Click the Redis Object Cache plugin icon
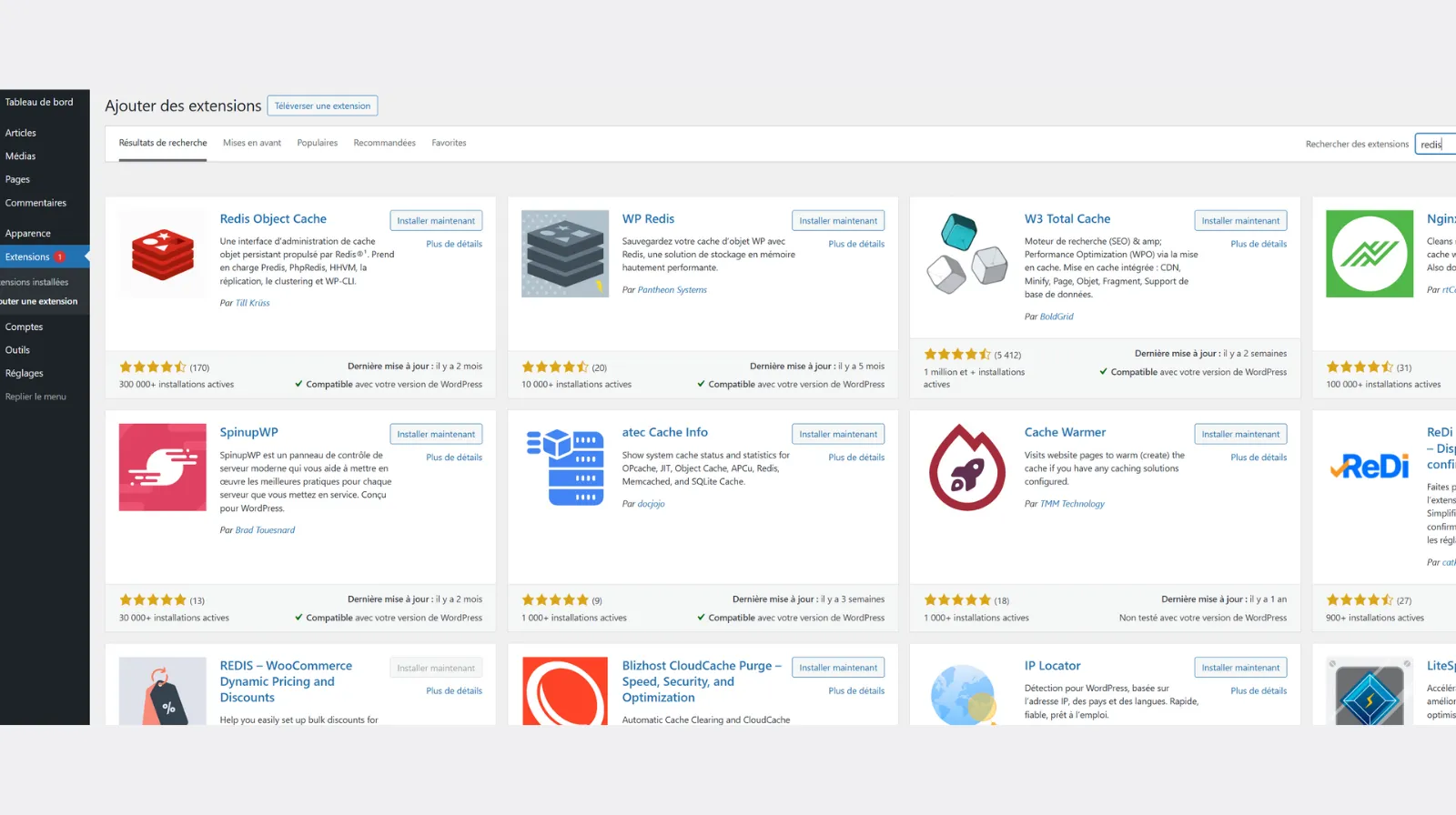Screen dimensions: 1456x815 tap(162, 254)
